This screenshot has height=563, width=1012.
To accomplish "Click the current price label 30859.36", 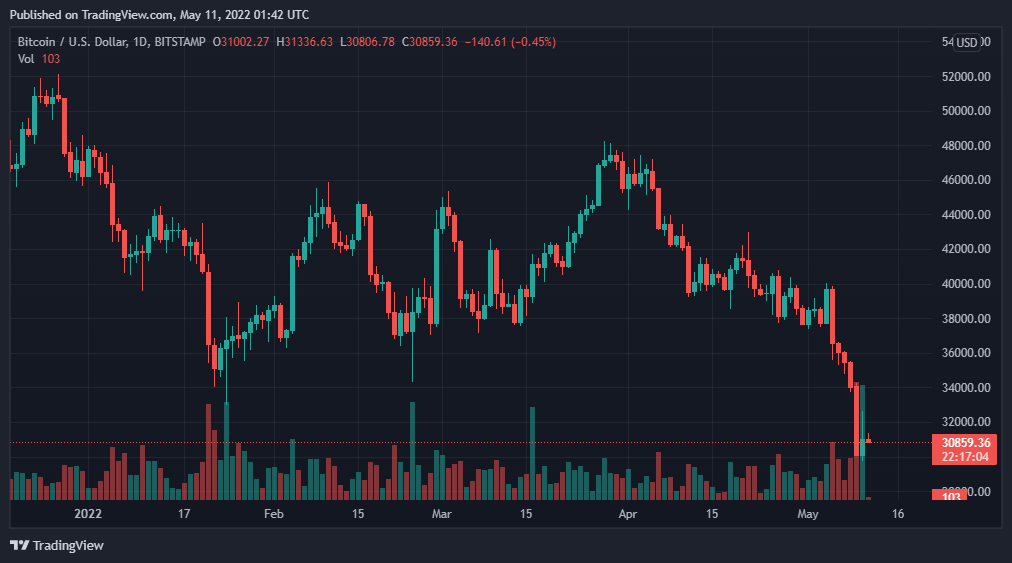I will tap(966, 443).
